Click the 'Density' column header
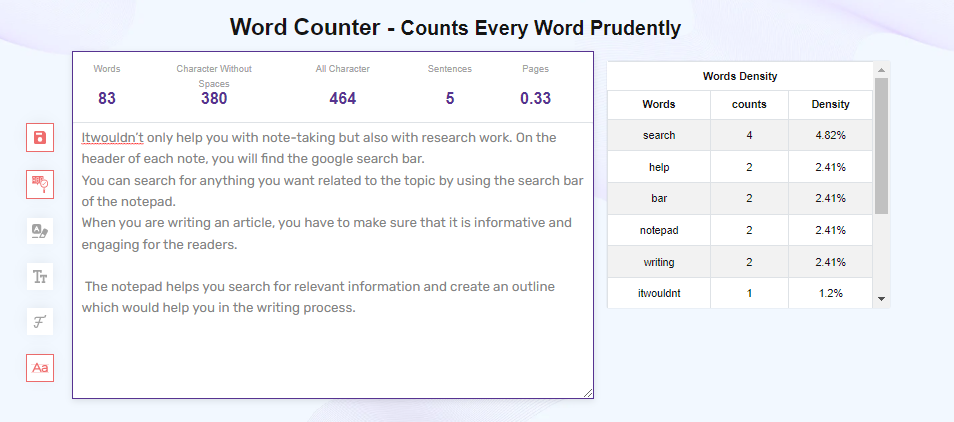 pyautogui.click(x=830, y=105)
